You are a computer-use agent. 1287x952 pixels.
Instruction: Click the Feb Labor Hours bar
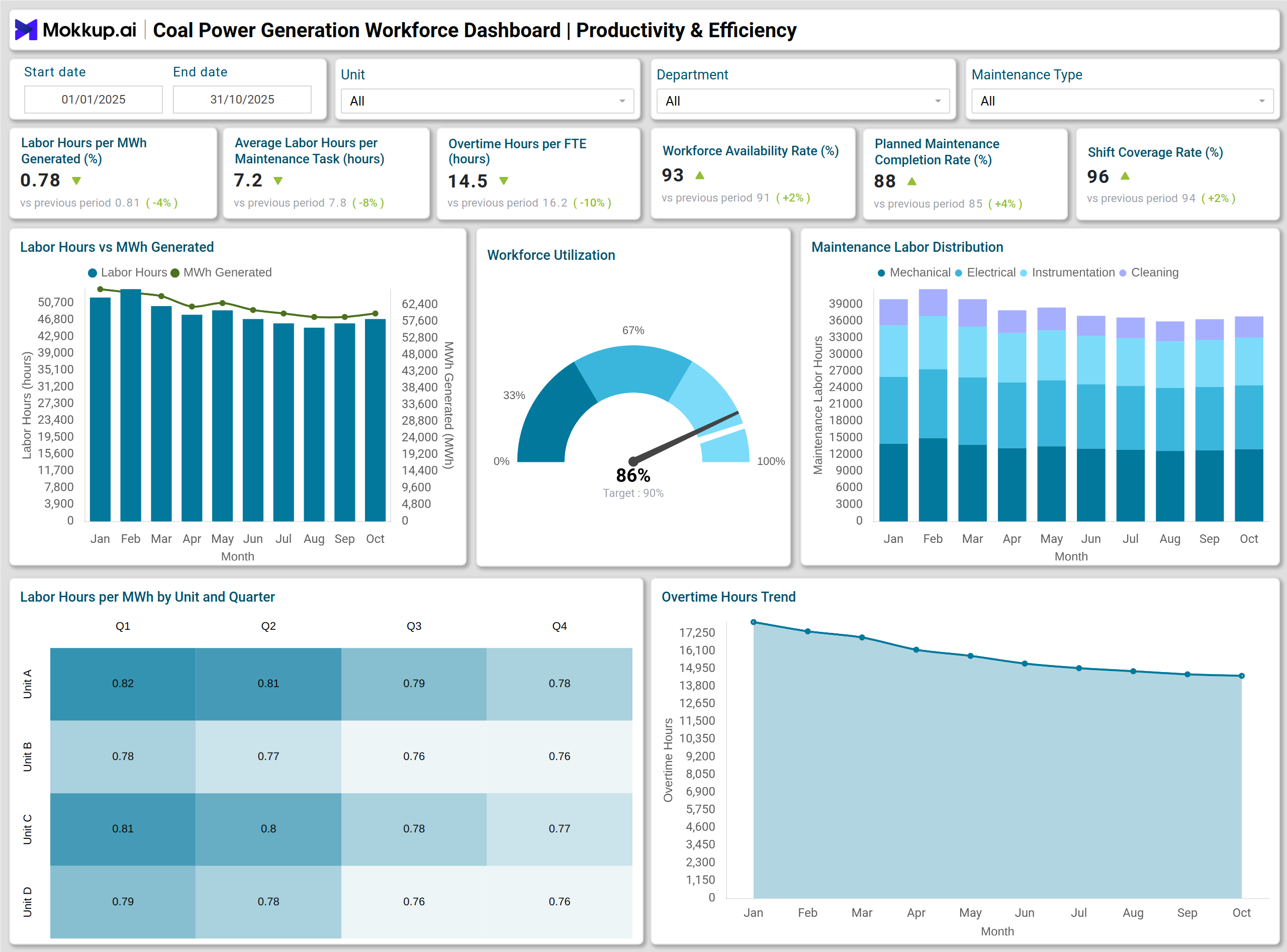pos(131,405)
